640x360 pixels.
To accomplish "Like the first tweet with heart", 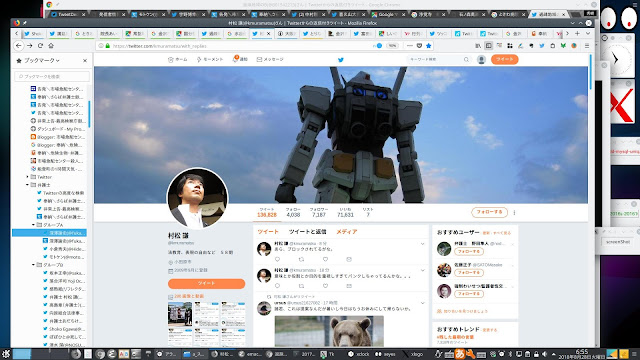I will click(325, 259).
